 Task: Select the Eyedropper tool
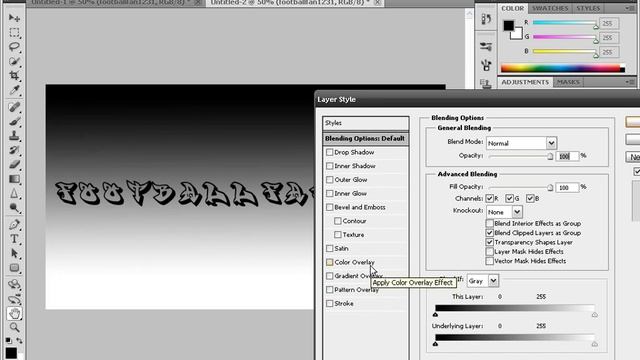[14, 90]
